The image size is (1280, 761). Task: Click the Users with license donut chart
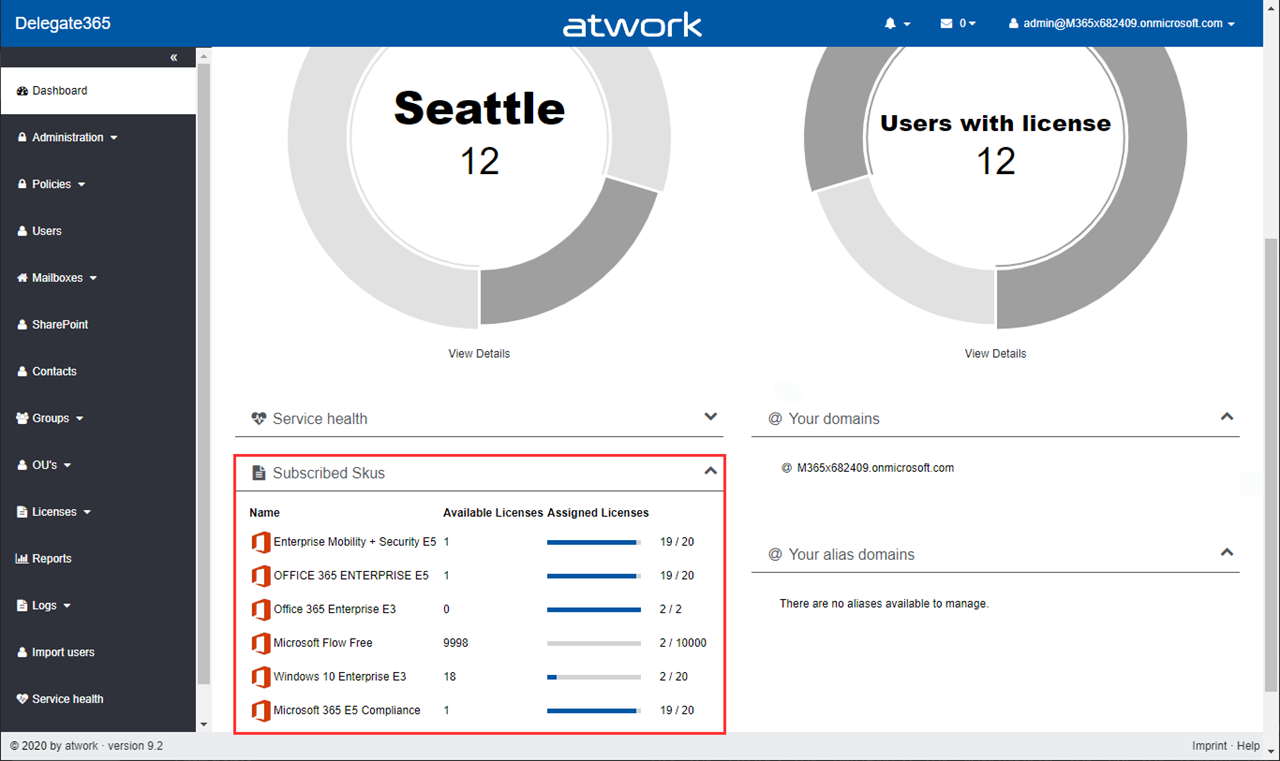pyautogui.click(x=995, y=188)
